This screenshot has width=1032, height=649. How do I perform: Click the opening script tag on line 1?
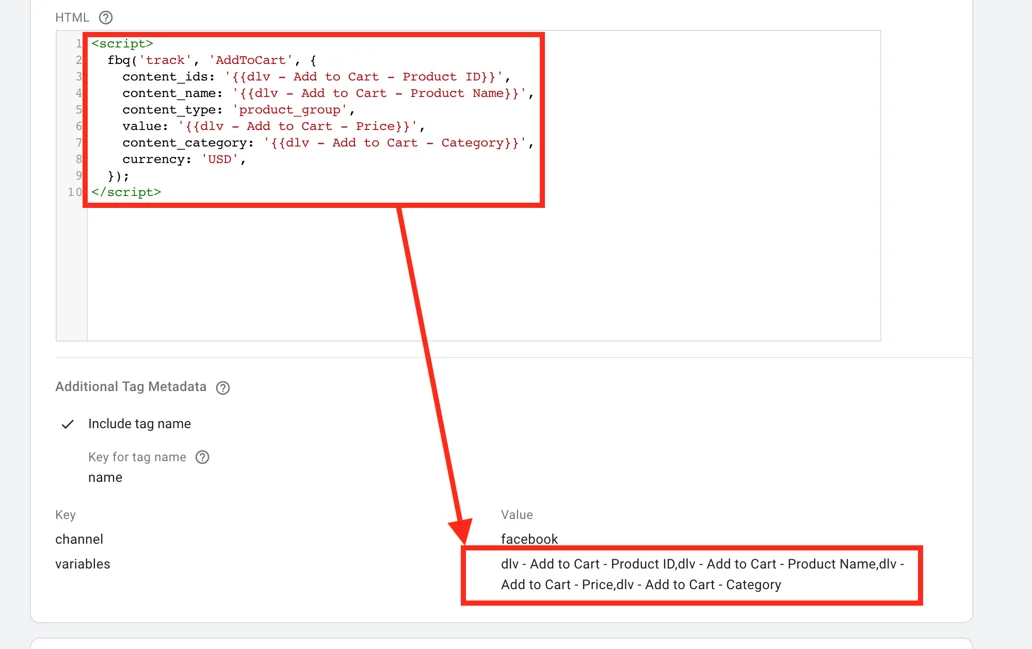(122, 43)
